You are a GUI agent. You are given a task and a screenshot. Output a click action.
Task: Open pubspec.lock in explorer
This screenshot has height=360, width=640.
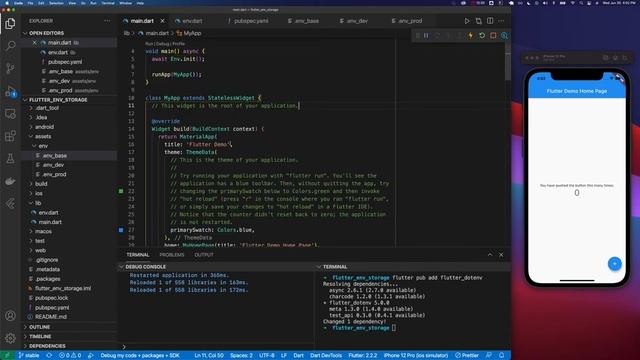click(x=51, y=298)
